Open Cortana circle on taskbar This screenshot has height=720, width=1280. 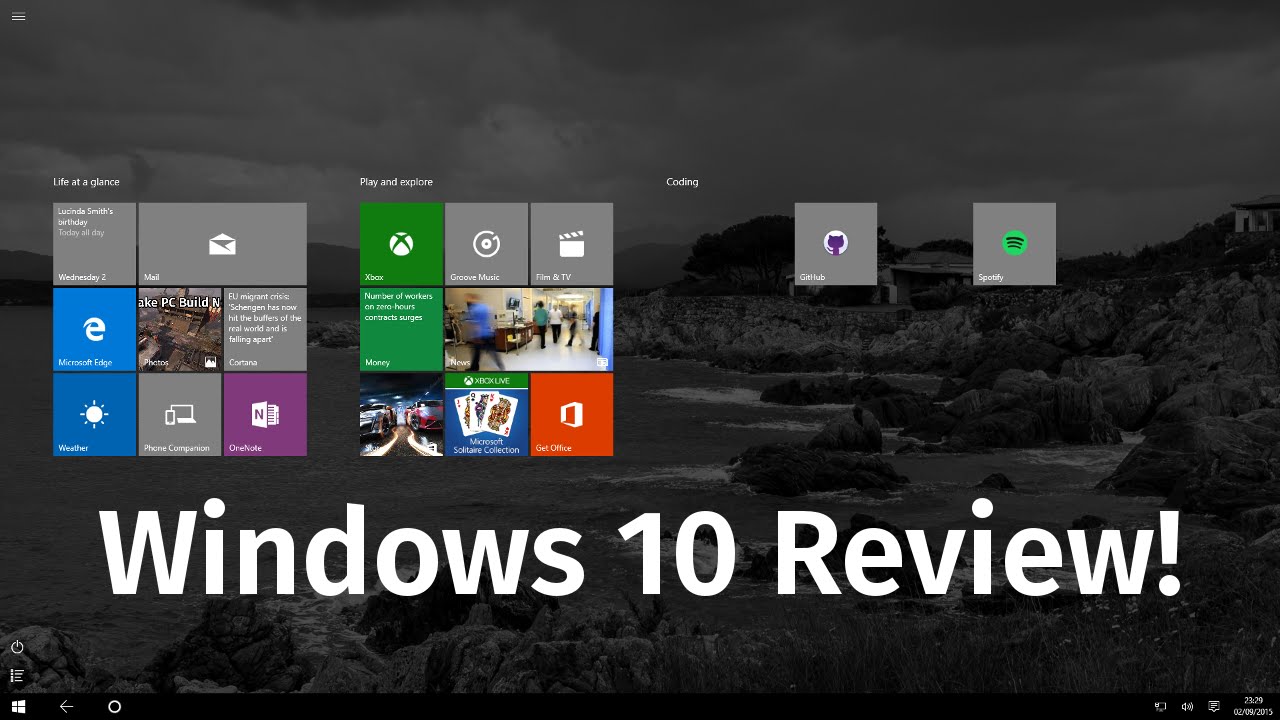click(114, 706)
